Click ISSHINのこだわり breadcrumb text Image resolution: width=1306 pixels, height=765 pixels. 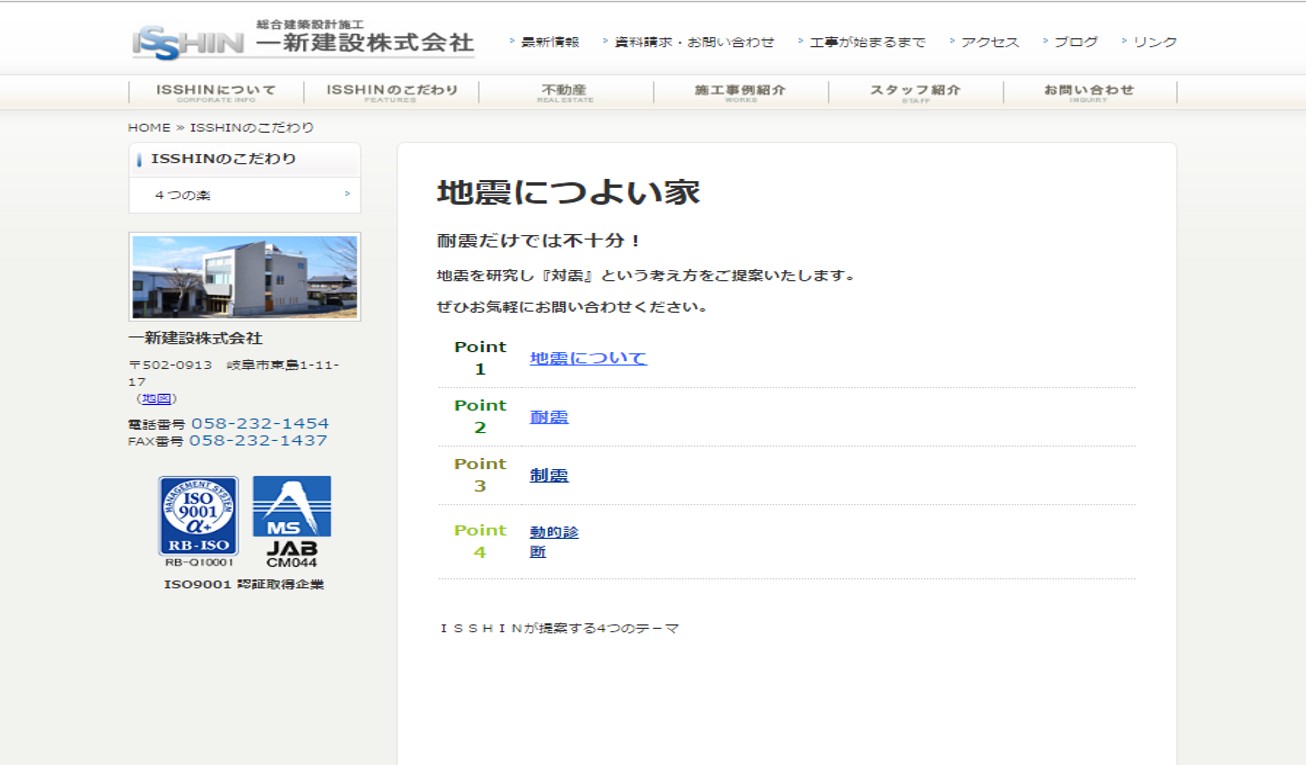pos(252,127)
